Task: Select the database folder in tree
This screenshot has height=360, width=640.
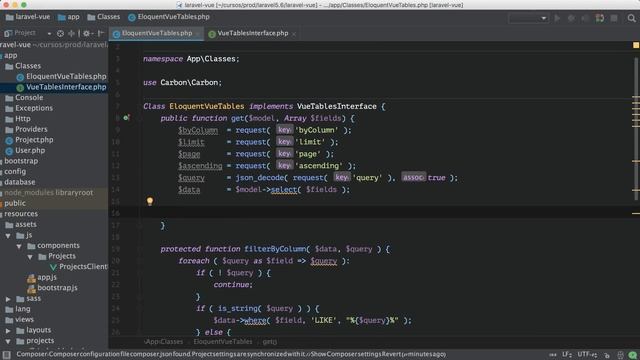Action: (19, 182)
